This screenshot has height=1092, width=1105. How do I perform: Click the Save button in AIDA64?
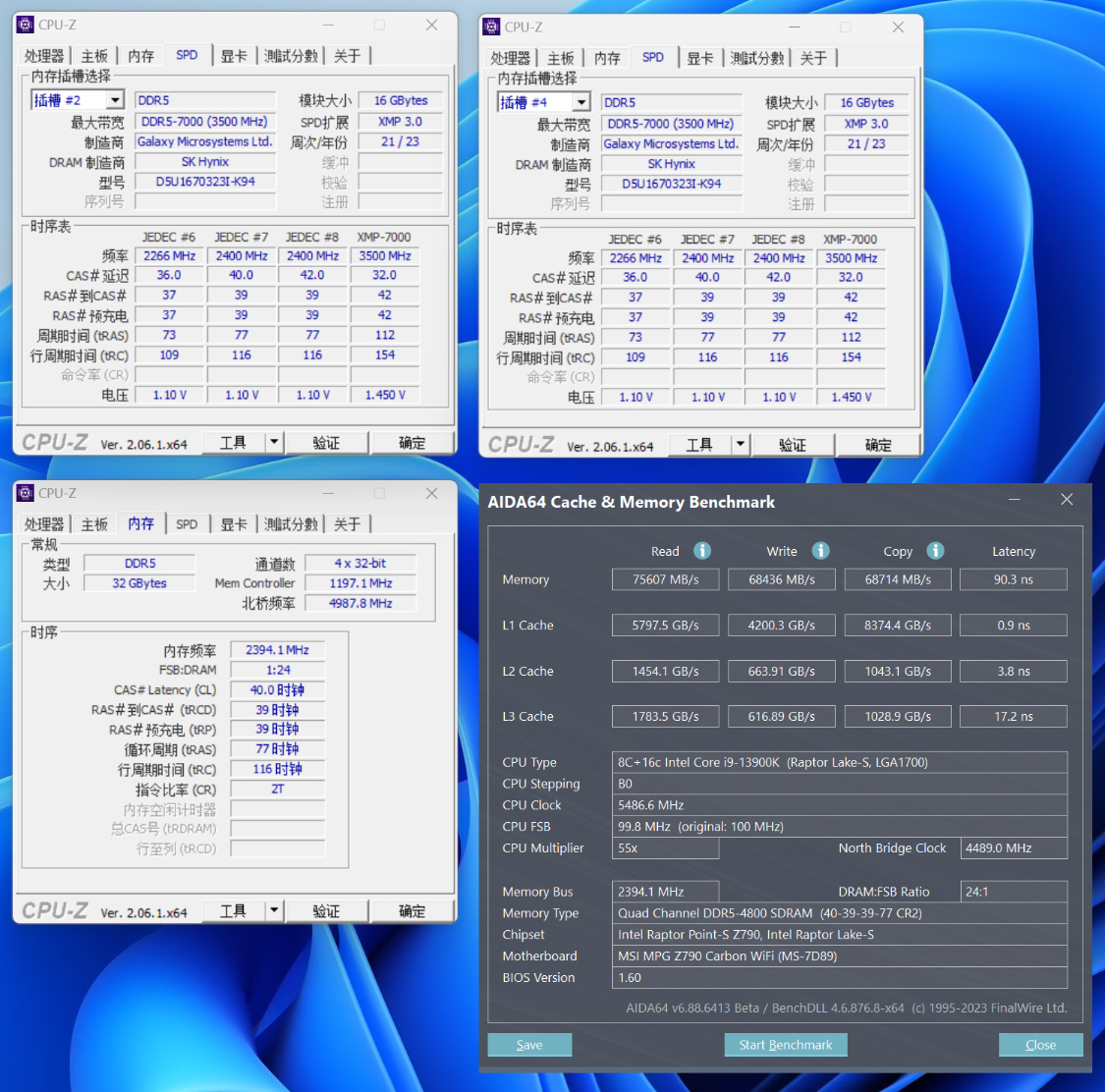coord(529,1044)
